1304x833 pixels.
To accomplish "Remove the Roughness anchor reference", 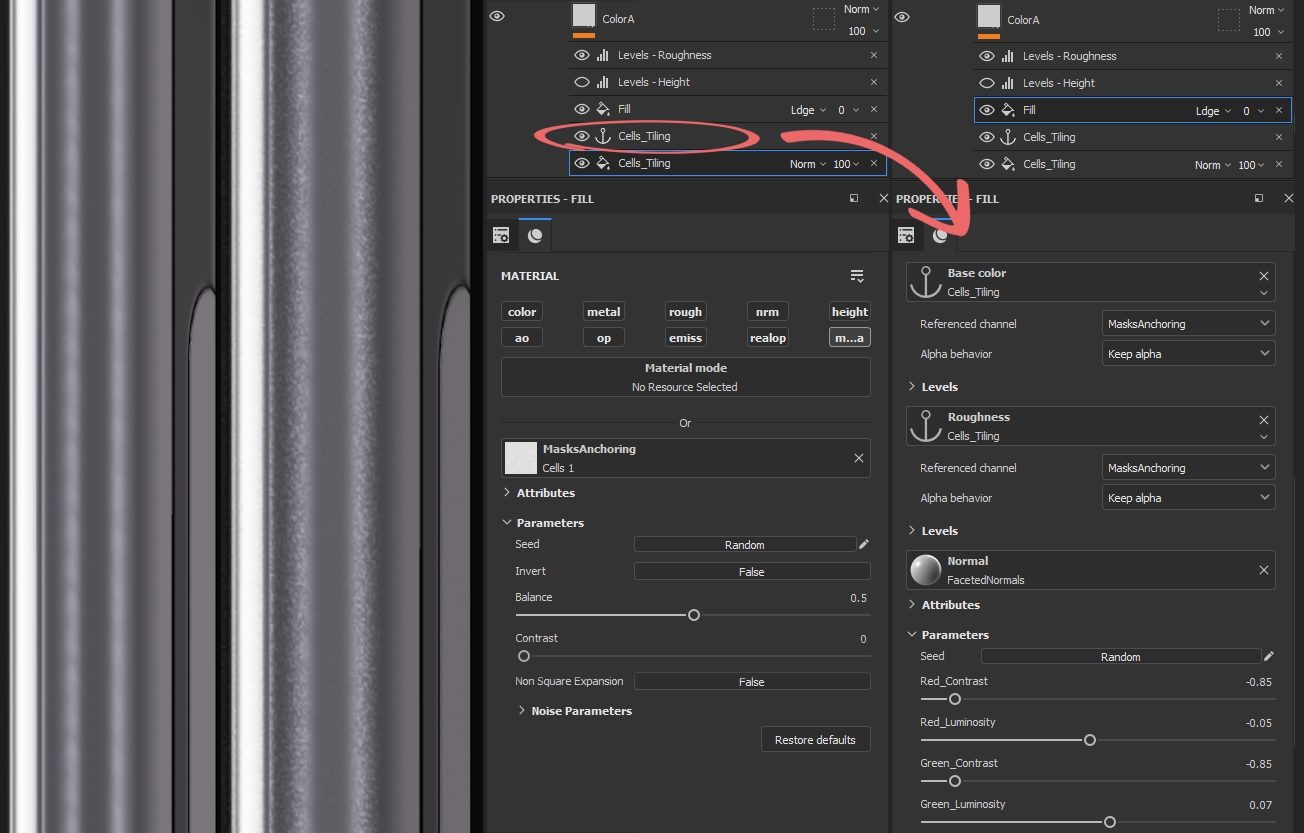I will (1264, 420).
